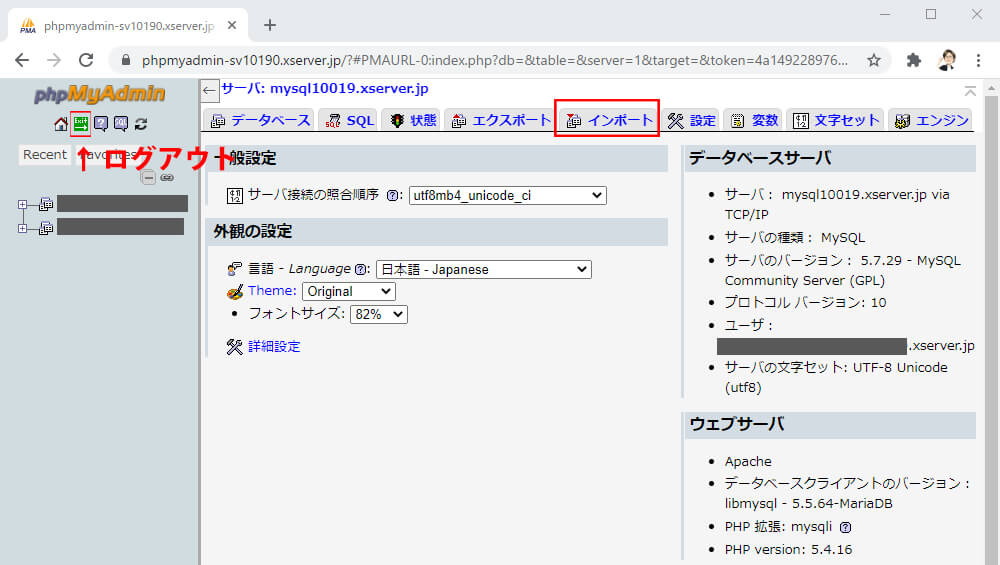This screenshot has height=565, width=1000.
Task: Click the 'PHP version: 5.4.16' text
Action: tap(788, 549)
